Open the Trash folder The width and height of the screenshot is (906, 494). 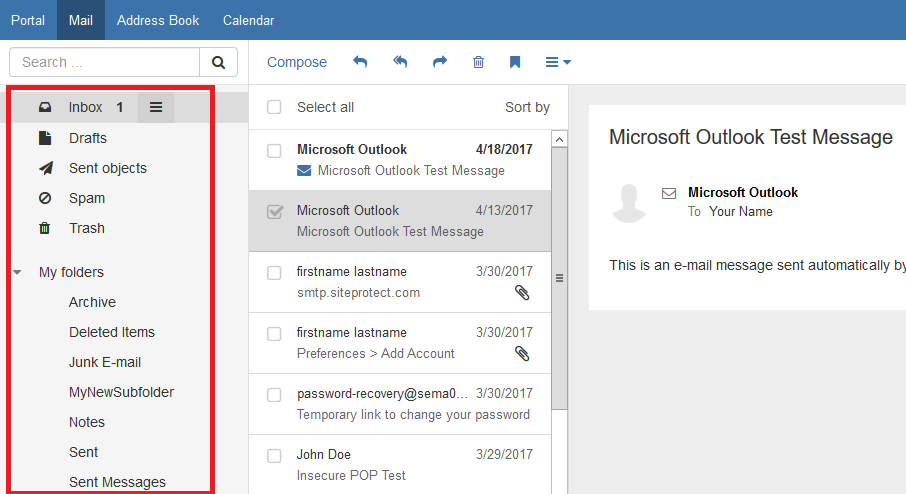pyautogui.click(x=87, y=228)
